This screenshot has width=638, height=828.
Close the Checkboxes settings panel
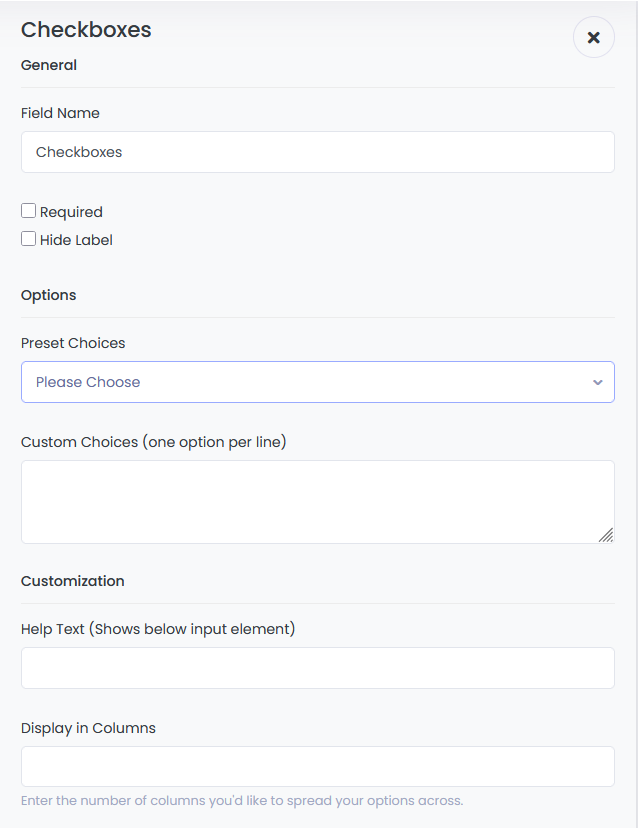[x=594, y=37]
